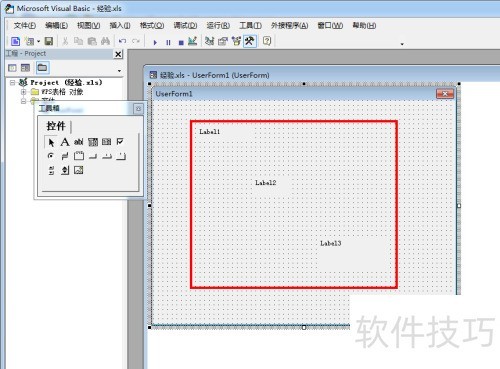Collapse the Project (经验.xls) tree node
The width and height of the screenshot is (500, 369).
tap(13, 82)
